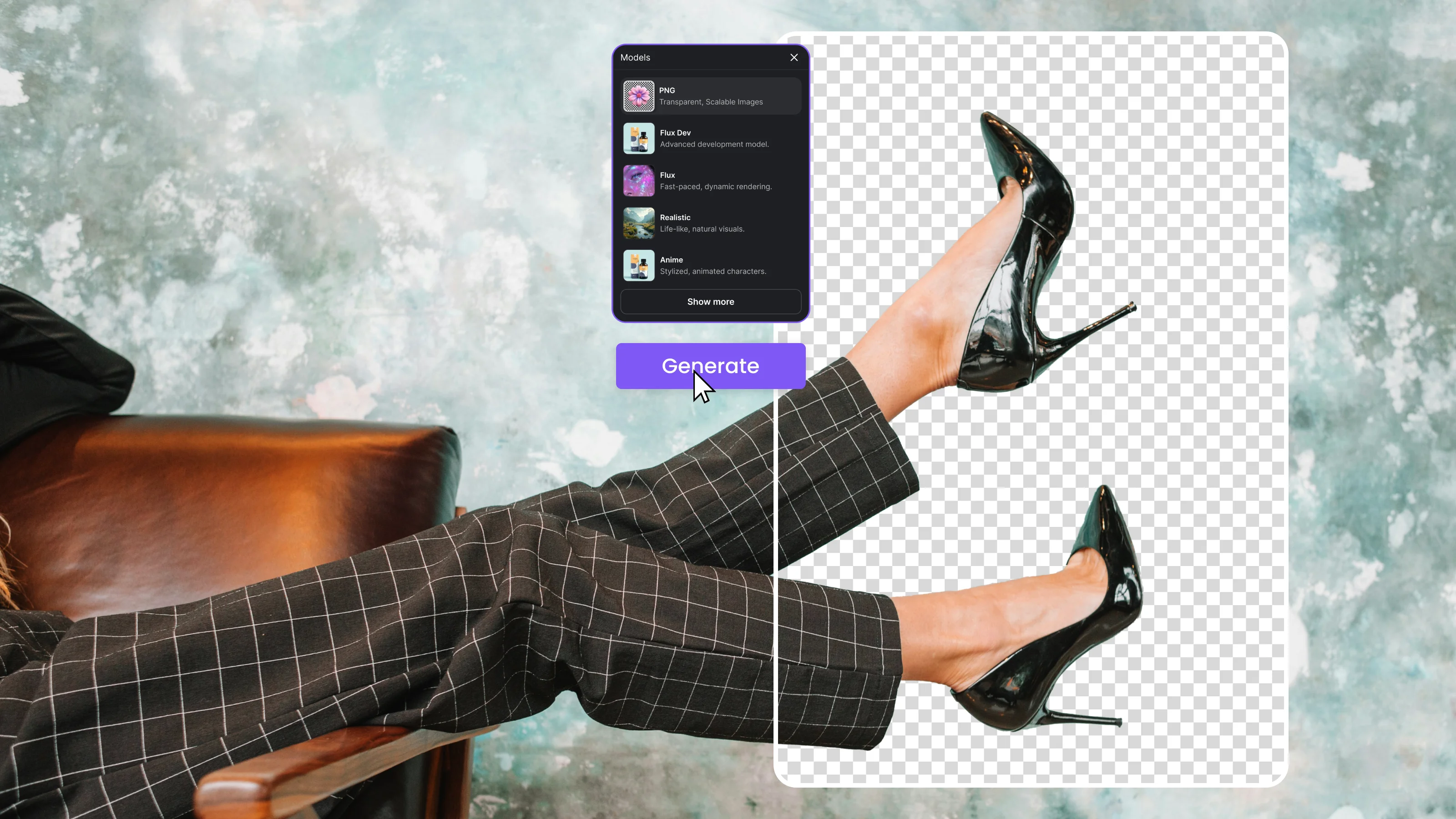Click the transparent shoes preview image
1456x819 pixels.
(1031, 409)
